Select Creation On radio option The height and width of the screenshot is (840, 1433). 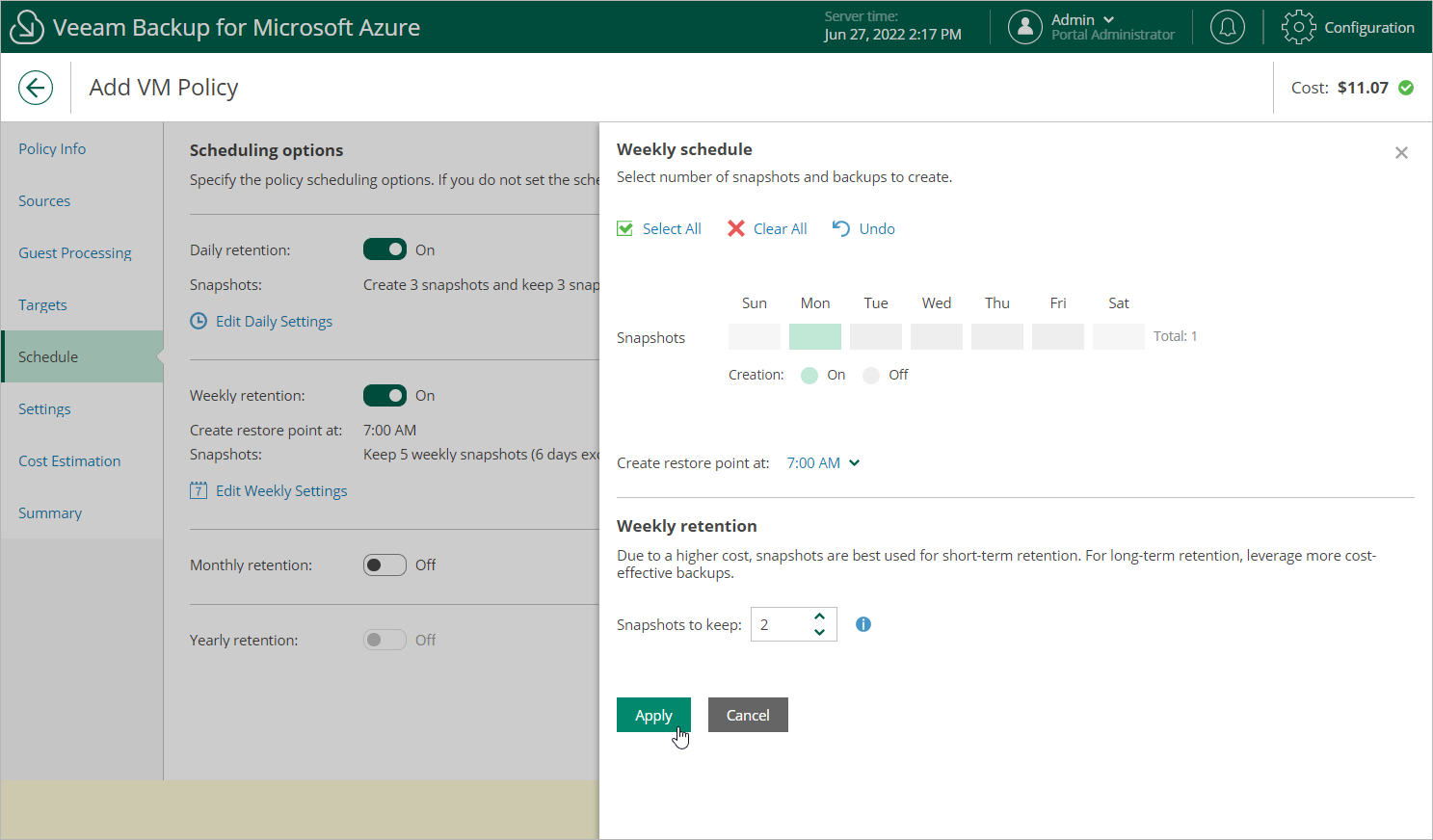pyautogui.click(x=809, y=375)
